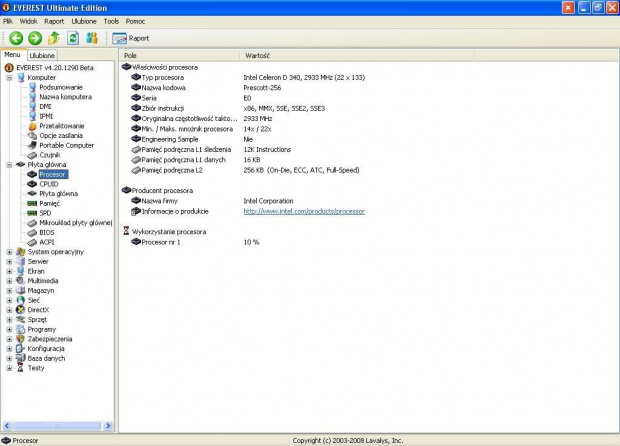This screenshot has width=620, height=446.
Task: Click the Baza danych icon
Action: tap(21, 358)
